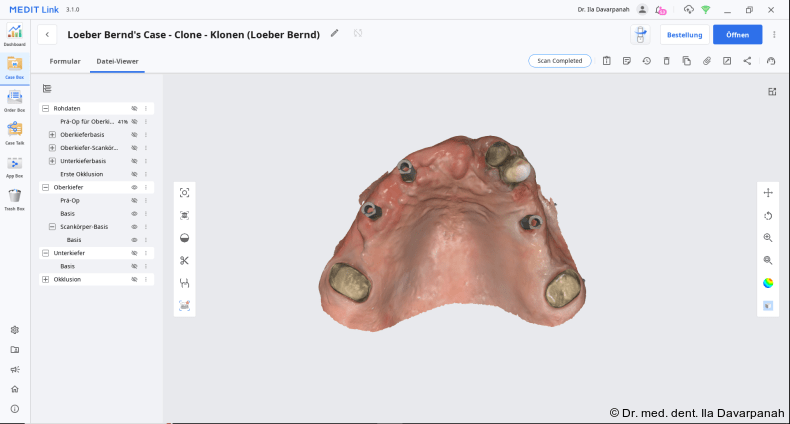Screen dimensions: 790x424
Task: Expand the Okklusion tree node
Action: coord(45,280)
